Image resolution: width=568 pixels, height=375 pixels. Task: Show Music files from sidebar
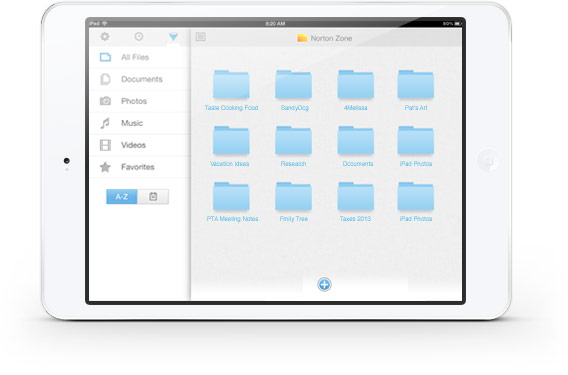[140, 123]
